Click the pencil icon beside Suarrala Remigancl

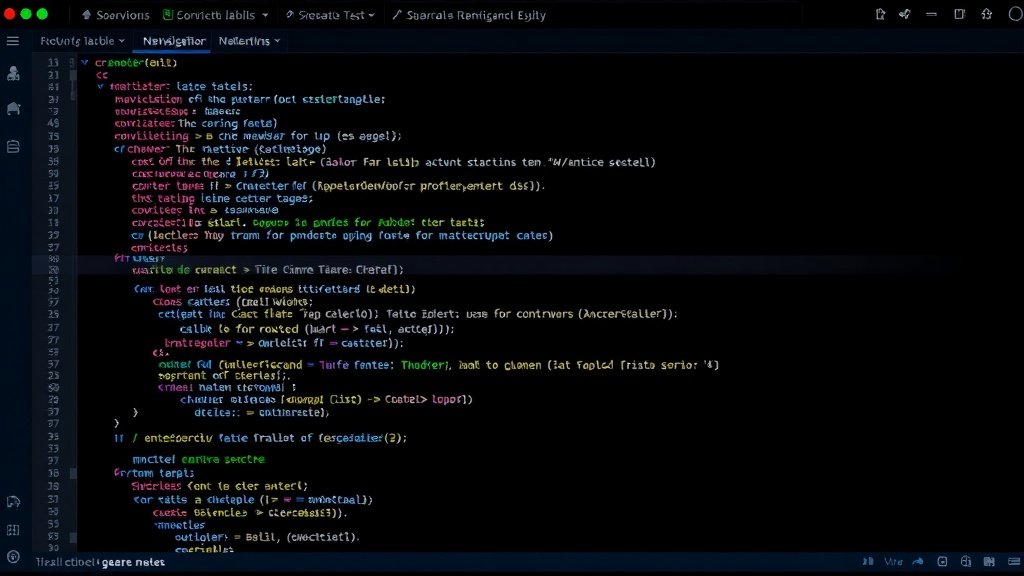[x=396, y=14]
